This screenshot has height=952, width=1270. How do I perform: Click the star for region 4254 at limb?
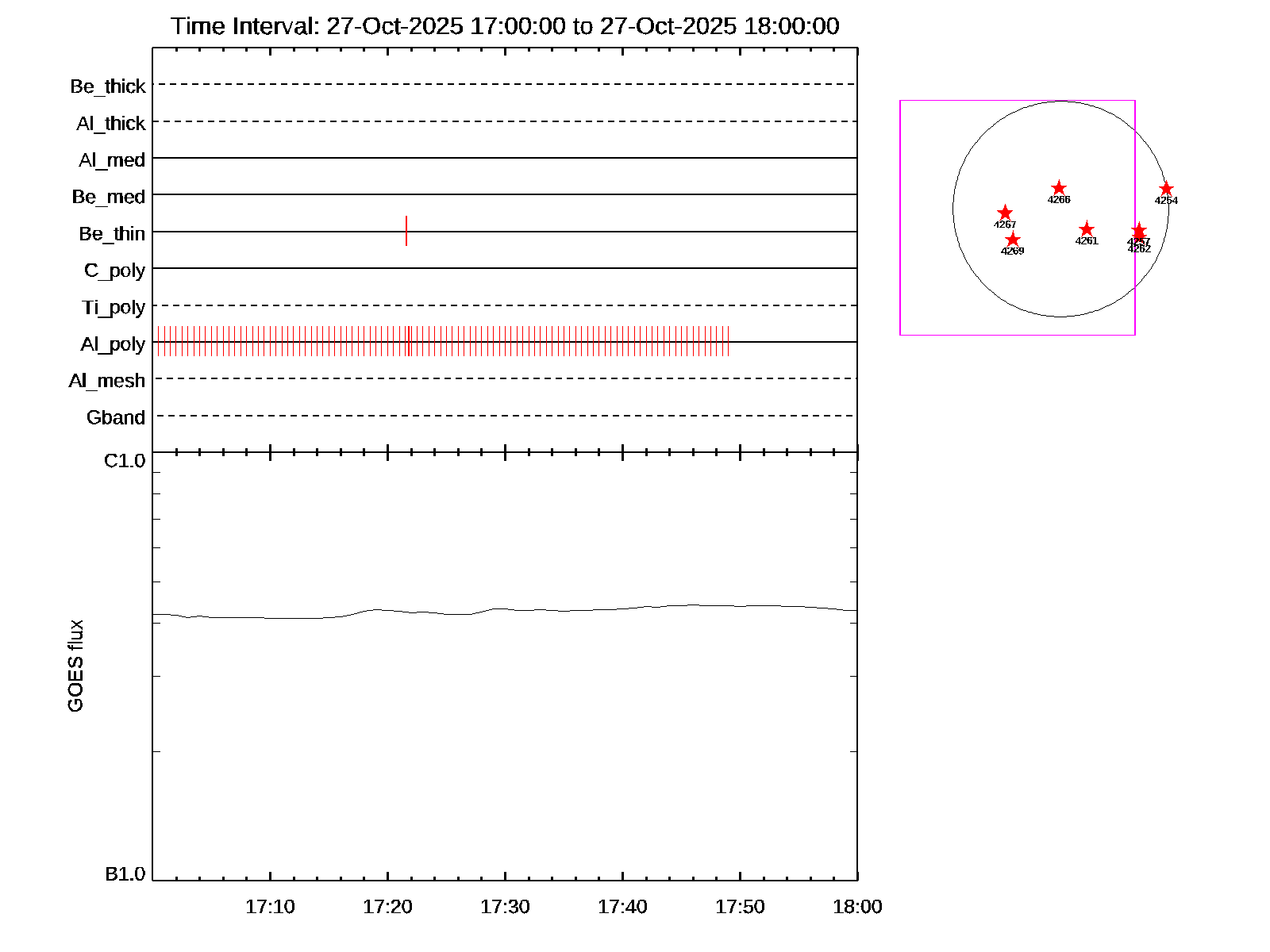pyautogui.click(x=1166, y=189)
